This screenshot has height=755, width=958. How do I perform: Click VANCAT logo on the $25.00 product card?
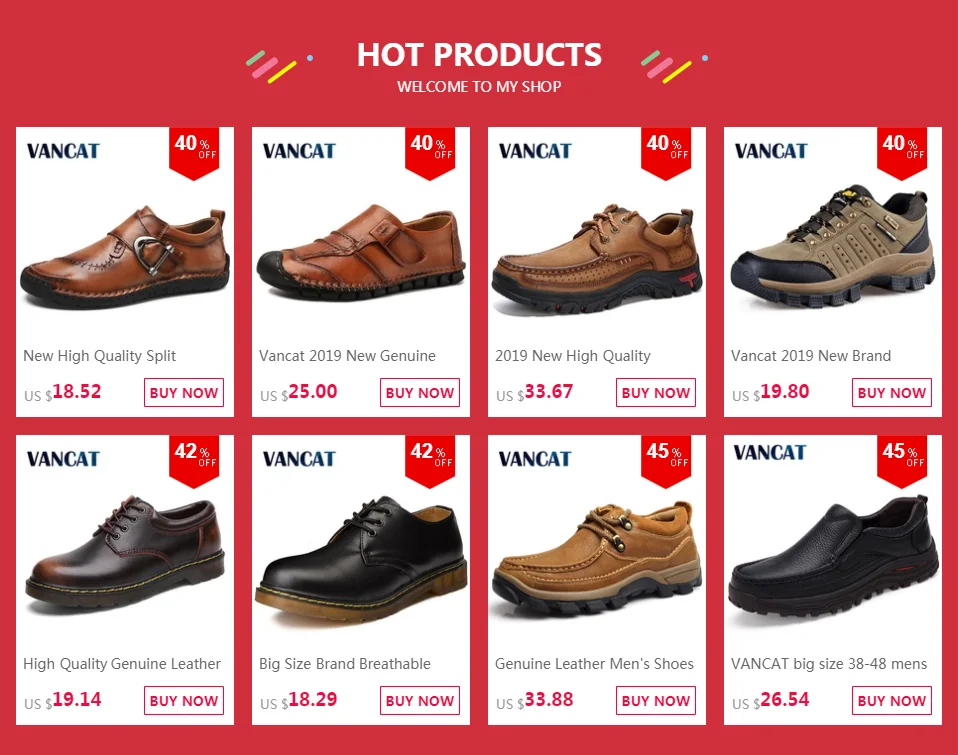(x=299, y=151)
